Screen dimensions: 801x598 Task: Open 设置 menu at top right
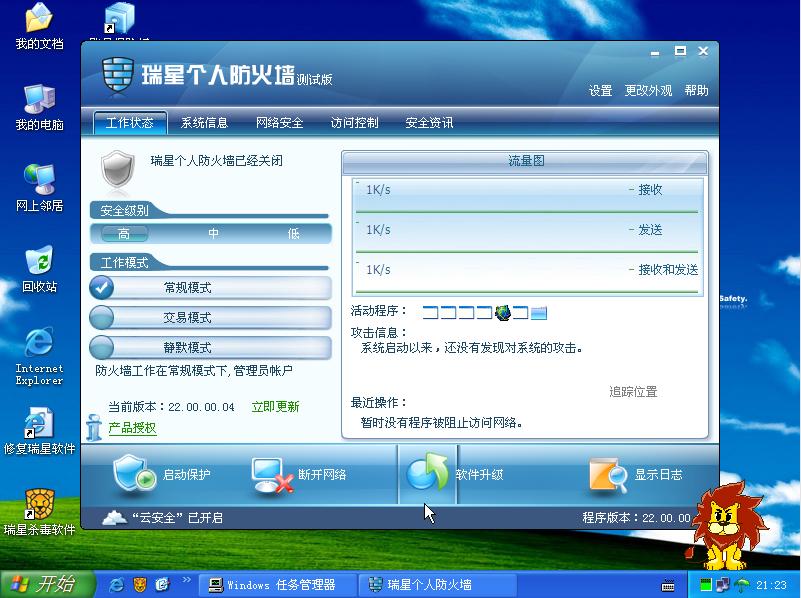(600, 91)
